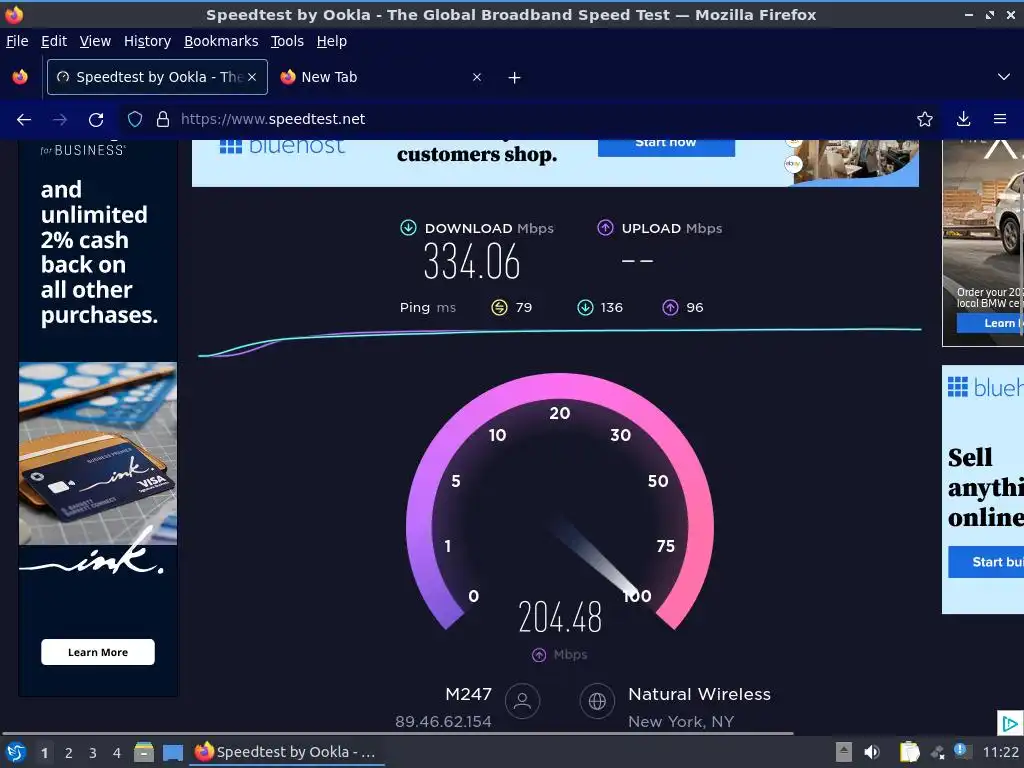Switch to workspace 2
Viewport: 1024px width, 768px height.
69,753
